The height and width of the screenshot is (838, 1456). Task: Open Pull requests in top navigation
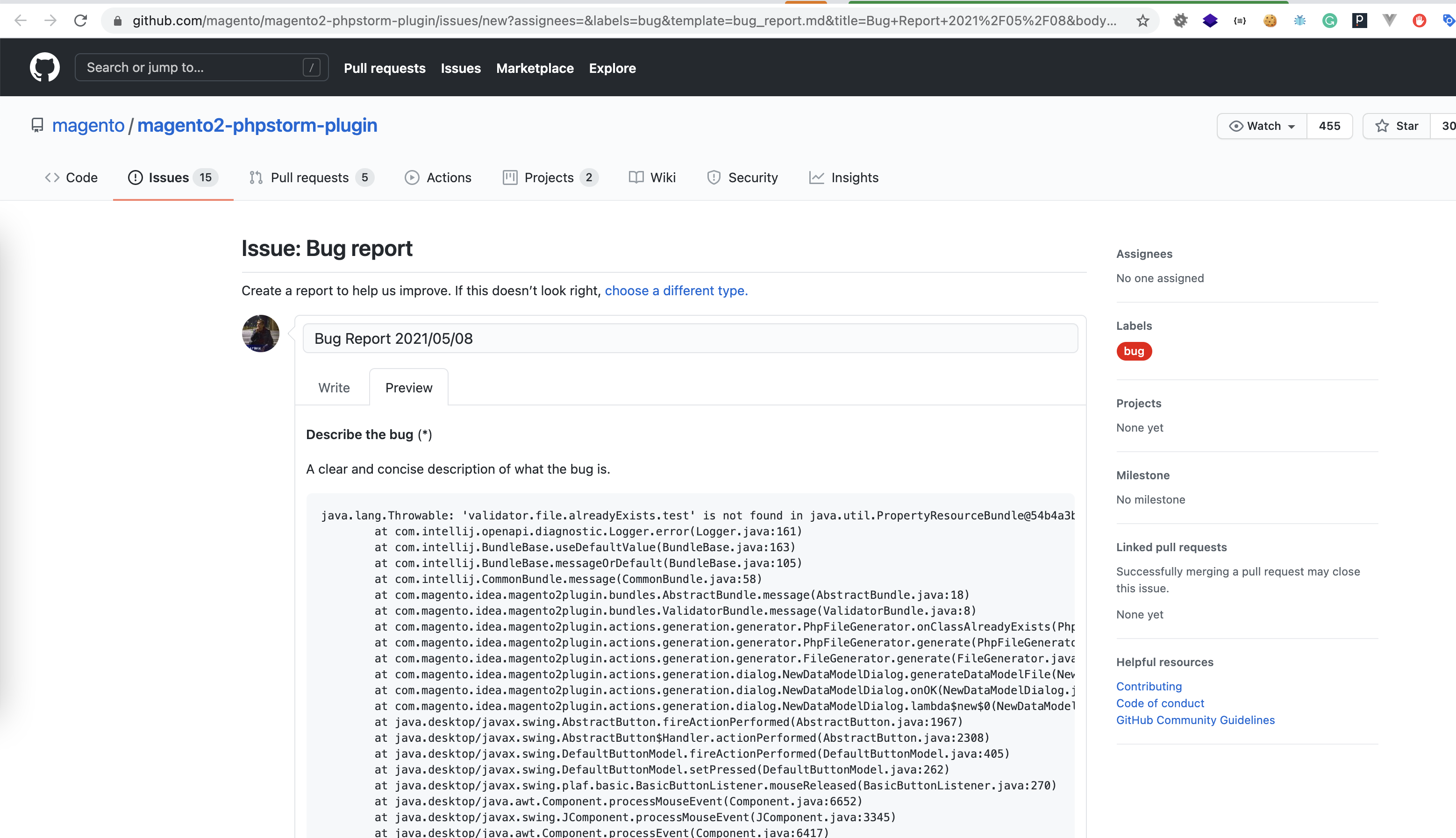click(385, 68)
